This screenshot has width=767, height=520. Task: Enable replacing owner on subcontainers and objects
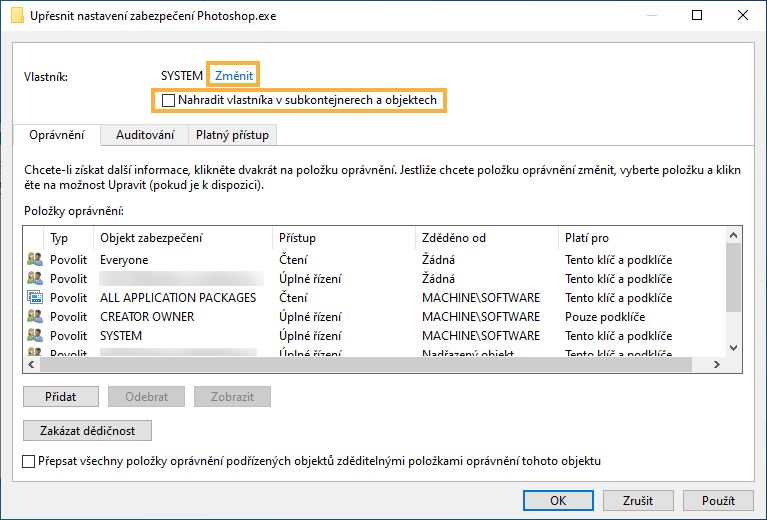(x=169, y=100)
